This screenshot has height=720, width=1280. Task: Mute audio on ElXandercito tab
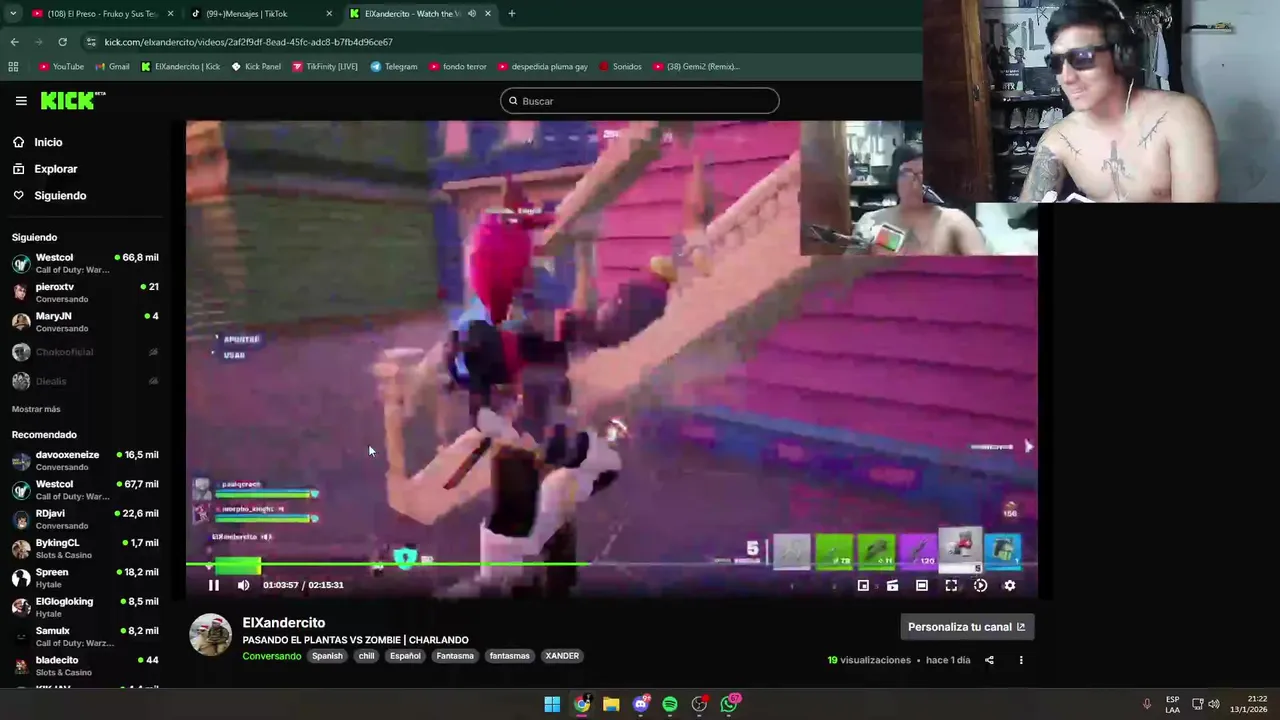tap(471, 14)
